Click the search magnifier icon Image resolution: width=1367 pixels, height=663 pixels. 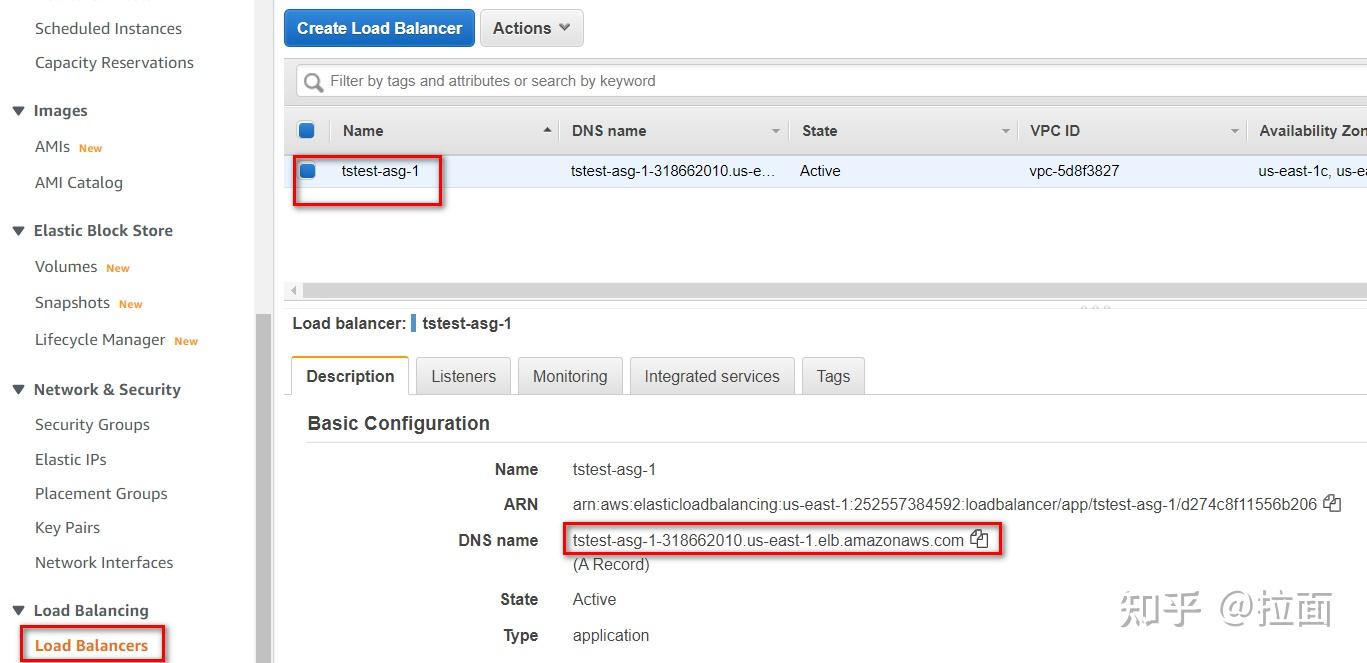point(314,82)
